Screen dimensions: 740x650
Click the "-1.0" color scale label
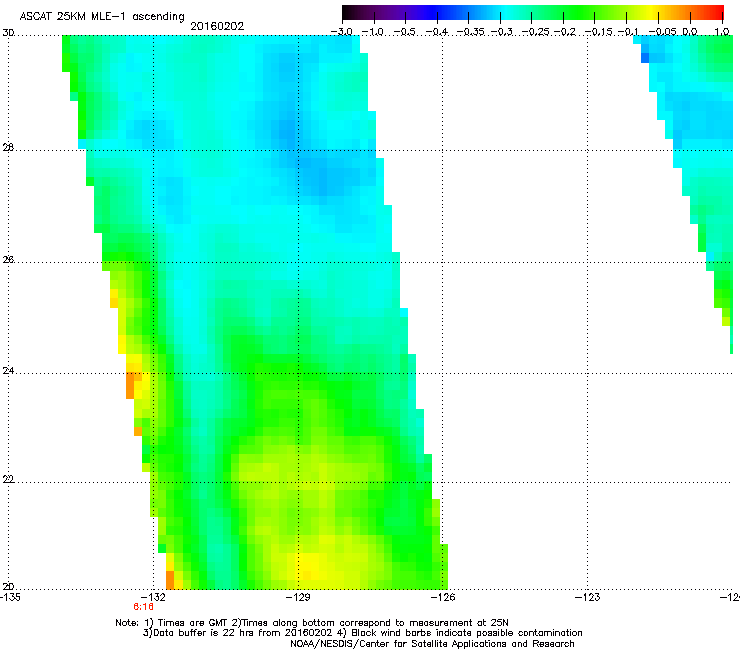click(373, 32)
